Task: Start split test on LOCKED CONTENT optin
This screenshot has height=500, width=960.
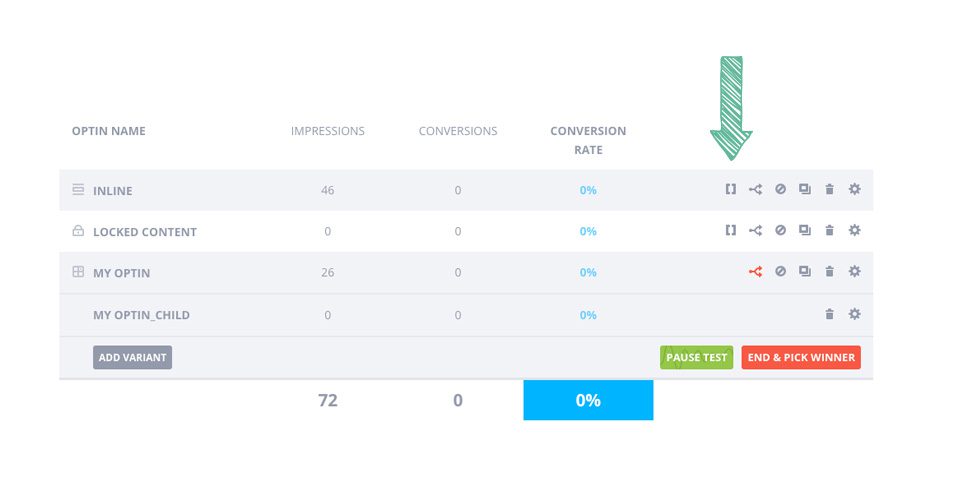Action: pyautogui.click(x=755, y=231)
